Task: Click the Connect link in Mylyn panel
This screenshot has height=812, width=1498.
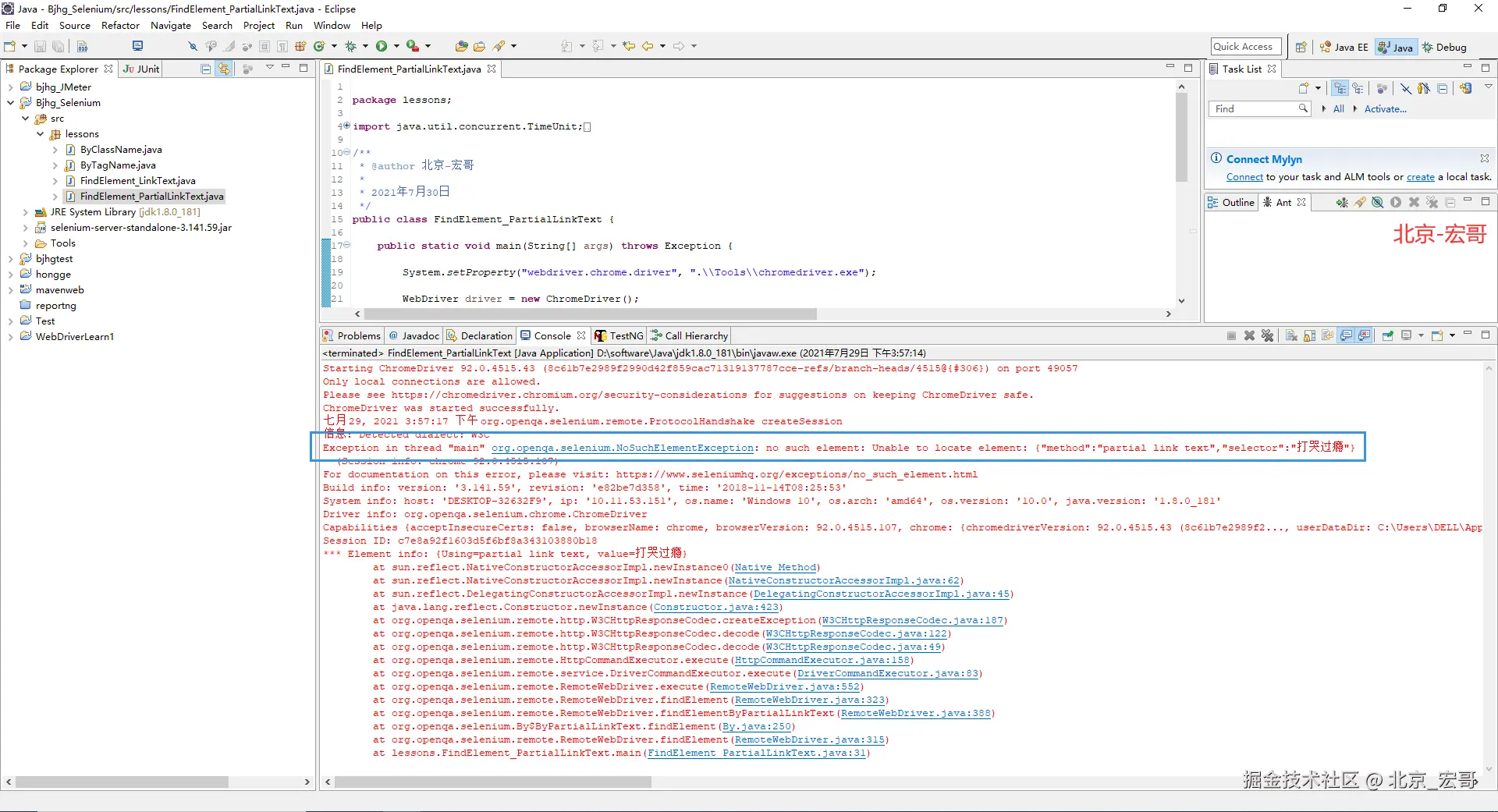Action: click(x=1244, y=177)
